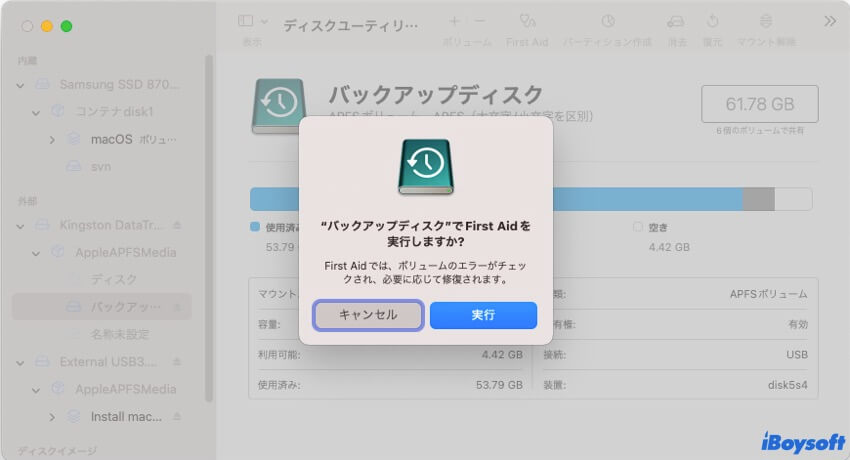Expand the Install macOS volume entry

coord(52,417)
